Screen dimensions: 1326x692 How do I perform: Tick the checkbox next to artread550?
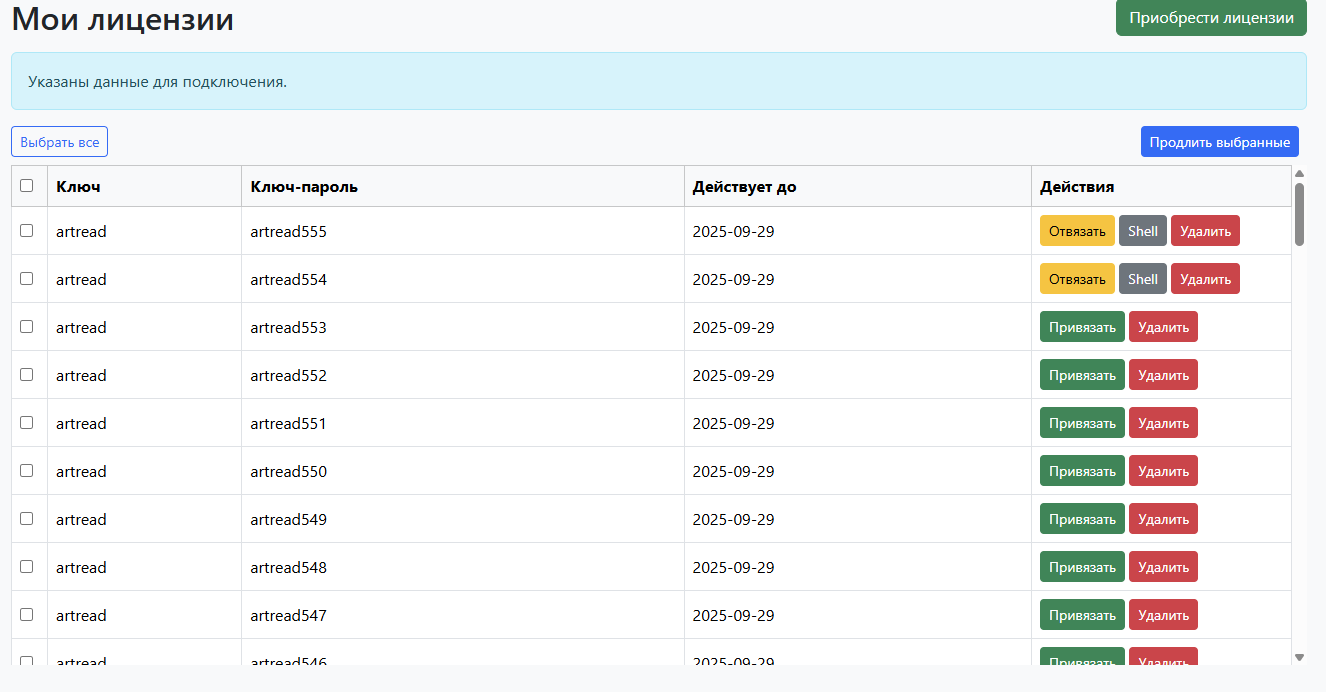tap(27, 470)
